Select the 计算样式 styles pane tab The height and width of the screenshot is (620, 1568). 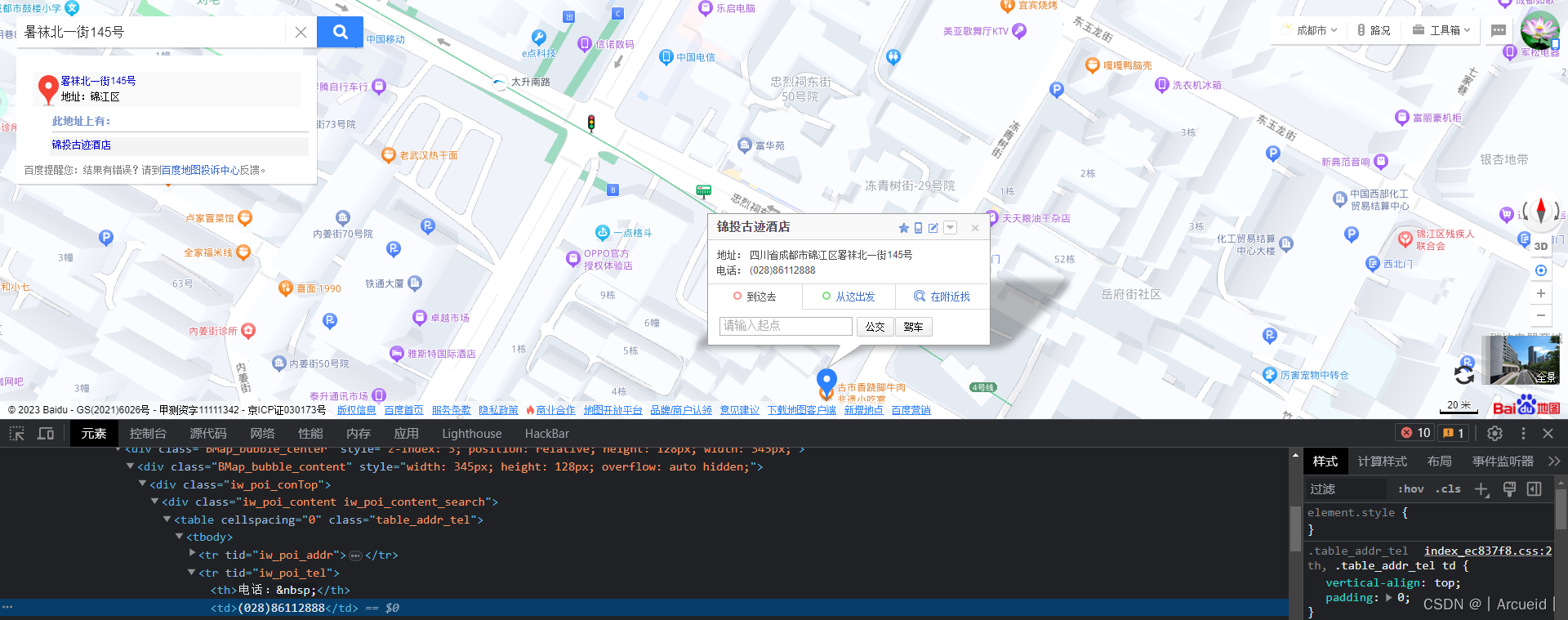coord(1382,462)
